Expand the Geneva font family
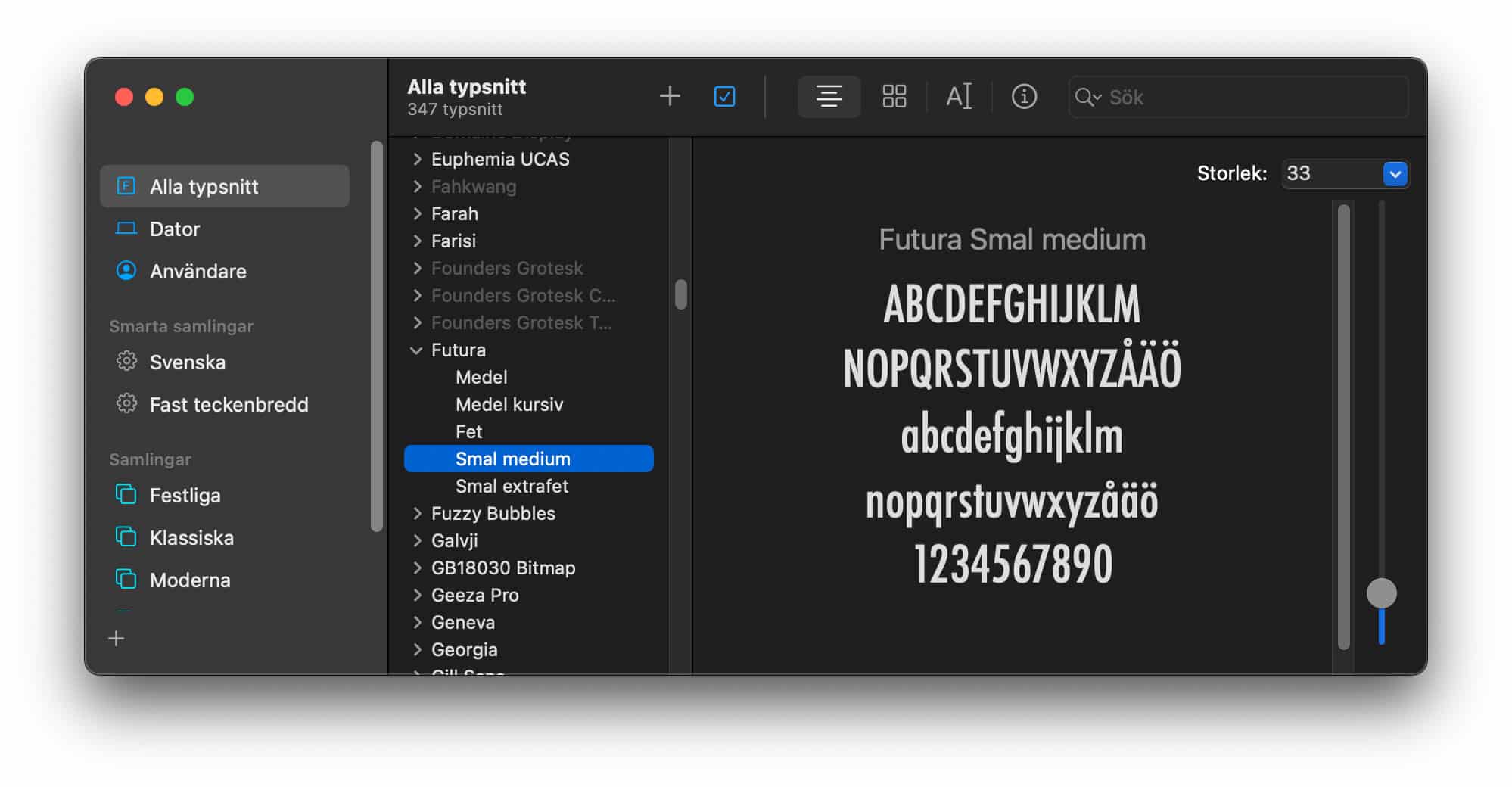This screenshot has width=1512, height=787. (417, 622)
